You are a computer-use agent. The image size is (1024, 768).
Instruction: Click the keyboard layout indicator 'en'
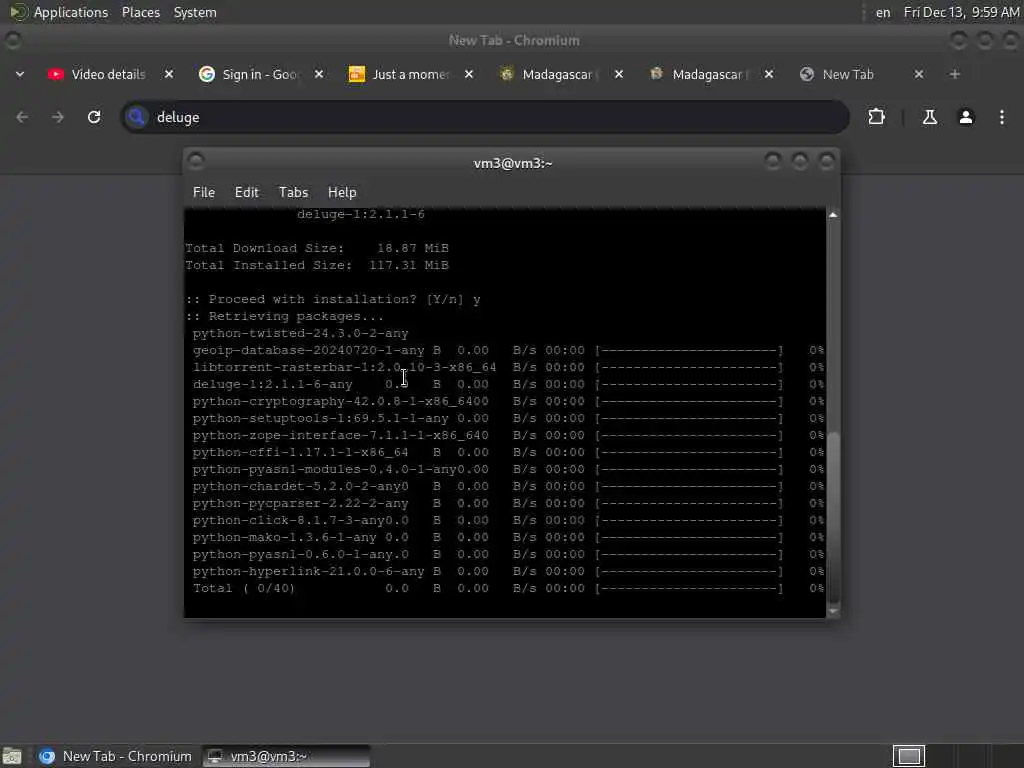(883, 12)
